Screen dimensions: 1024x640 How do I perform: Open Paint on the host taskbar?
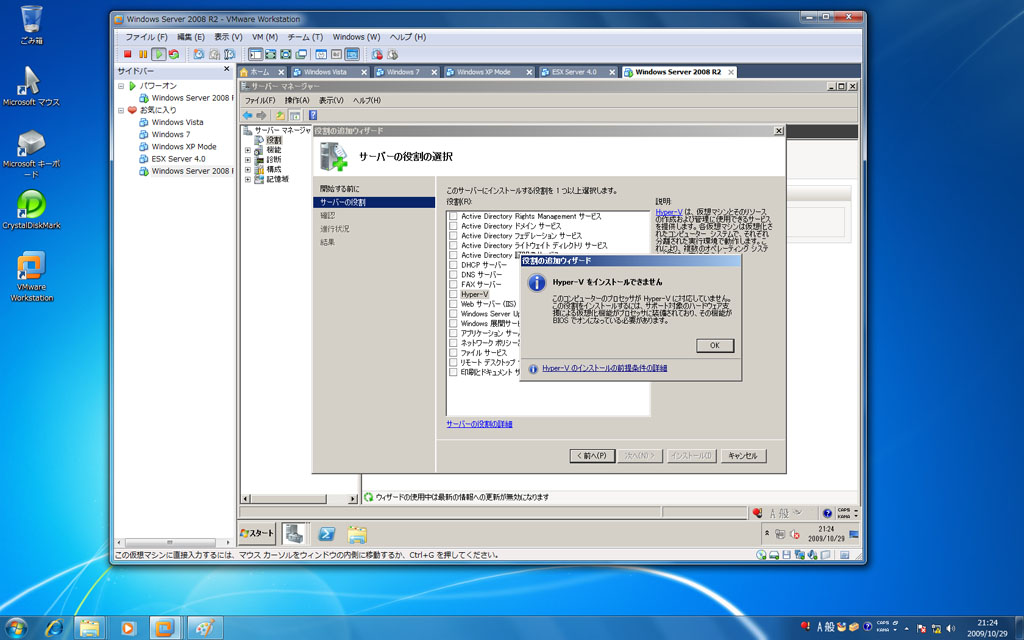(x=205, y=628)
